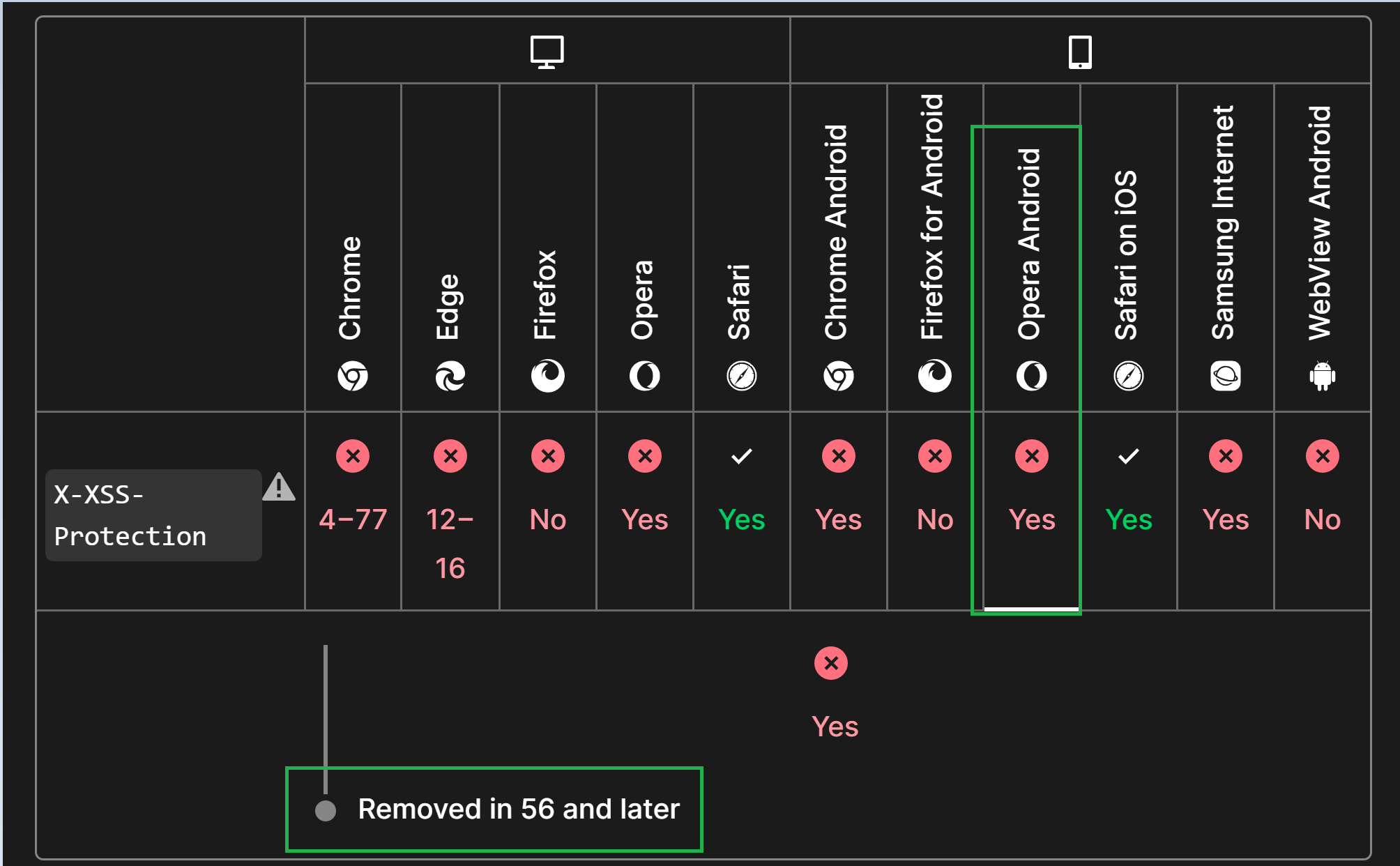The width and height of the screenshot is (1400, 866).
Task: Click the Opera desktop Yes support indicator
Action: [645, 488]
